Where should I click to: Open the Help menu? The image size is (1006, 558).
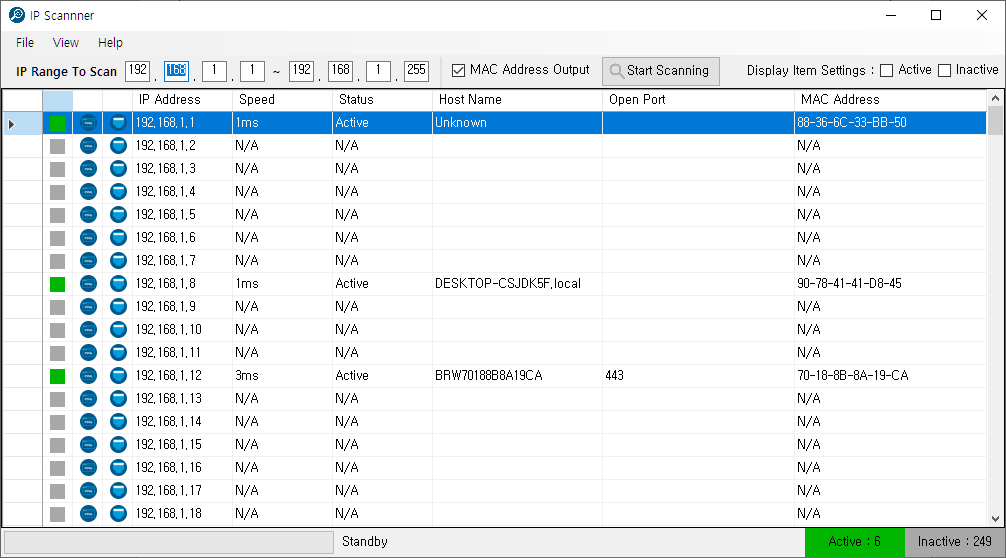[x=110, y=43]
